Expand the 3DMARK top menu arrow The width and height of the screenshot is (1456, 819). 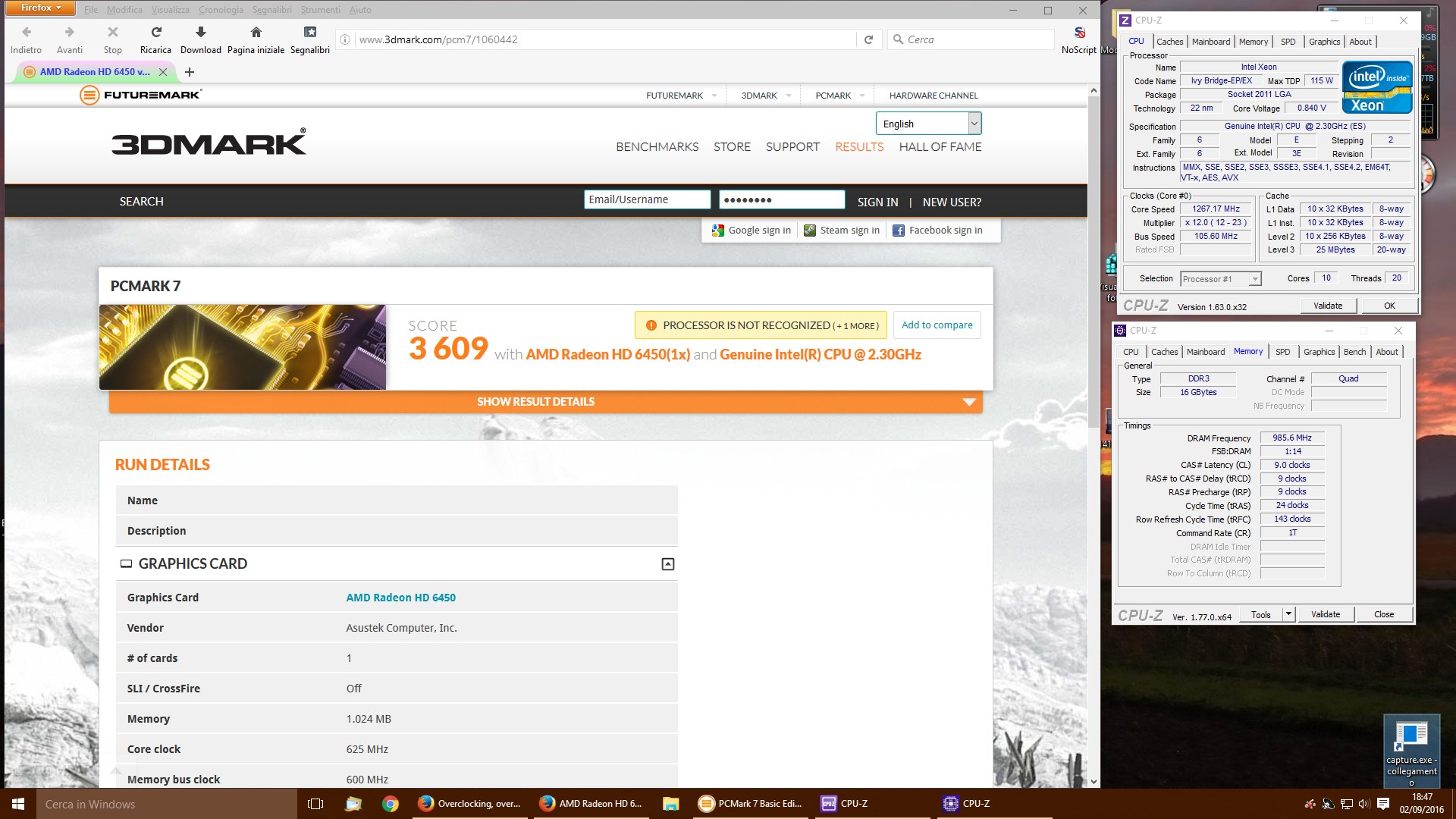788,96
